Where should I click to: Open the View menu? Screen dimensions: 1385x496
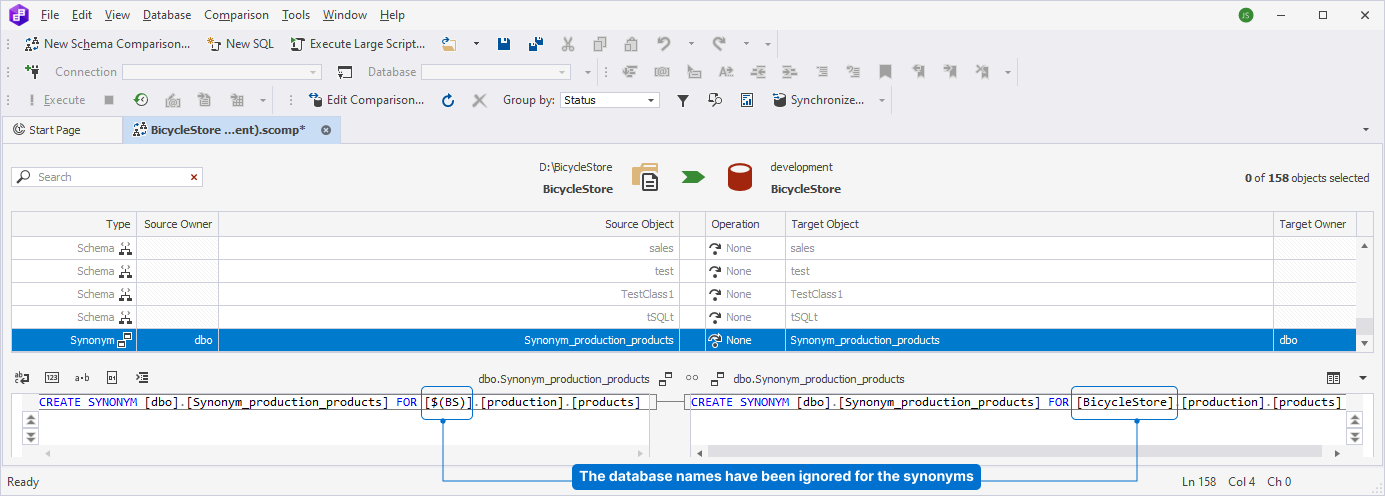[117, 15]
